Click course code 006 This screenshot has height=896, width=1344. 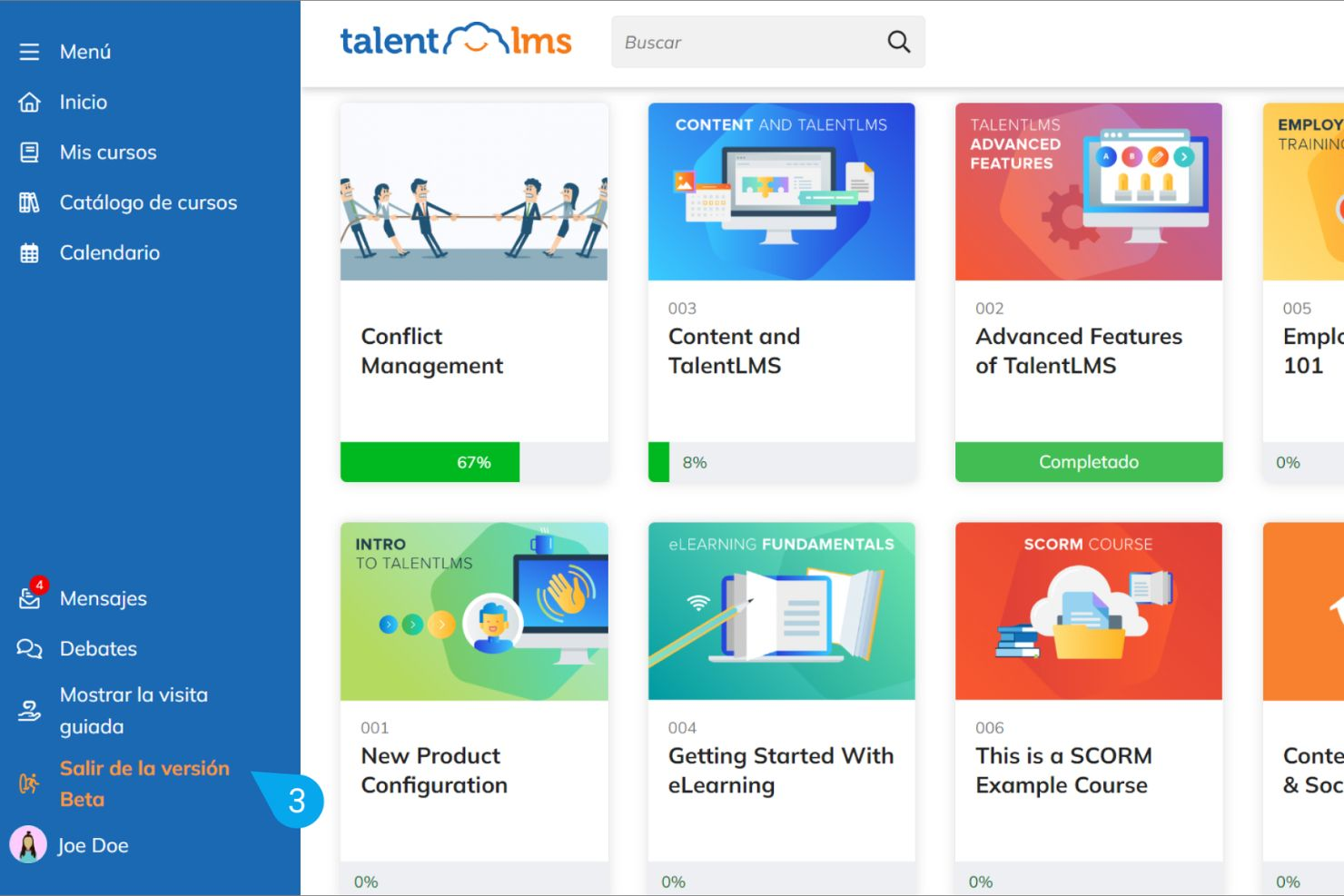(990, 728)
